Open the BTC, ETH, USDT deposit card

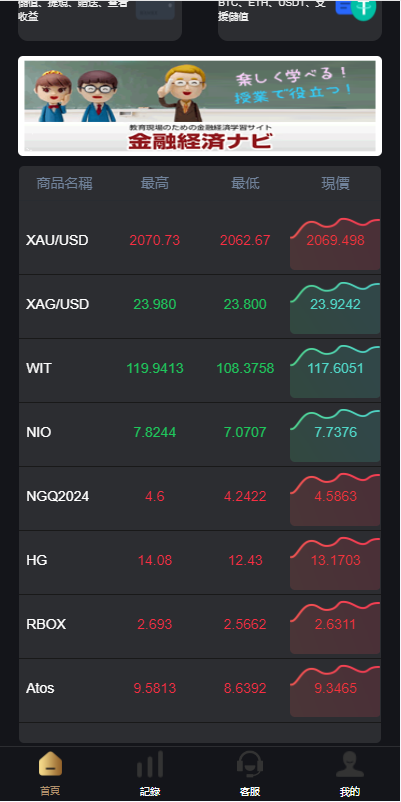coord(300,18)
